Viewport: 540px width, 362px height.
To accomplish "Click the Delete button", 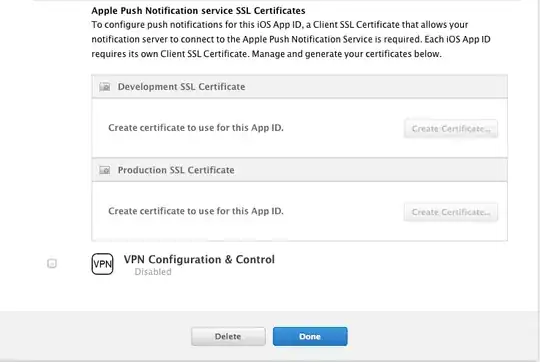I will click(x=228, y=337).
